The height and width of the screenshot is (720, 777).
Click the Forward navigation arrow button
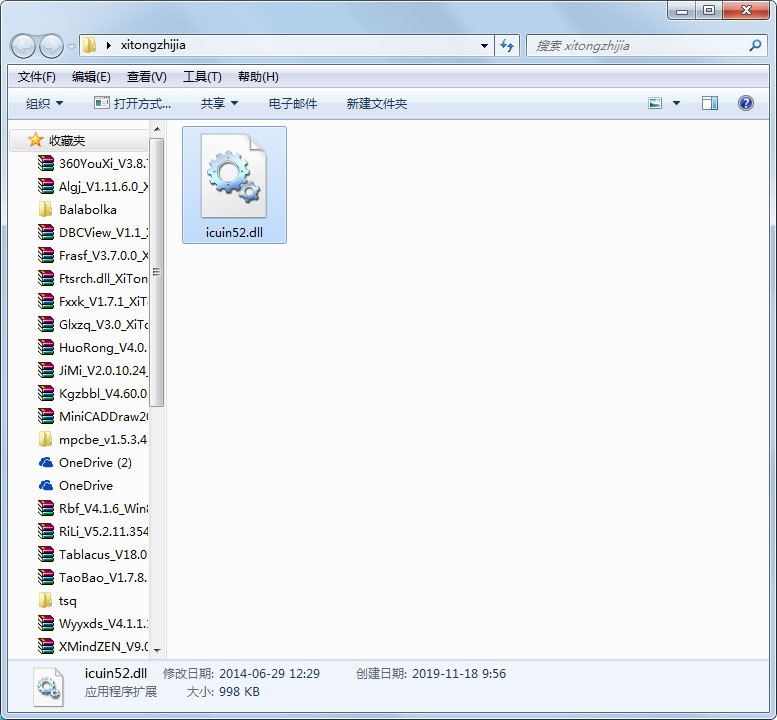(x=51, y=46)
